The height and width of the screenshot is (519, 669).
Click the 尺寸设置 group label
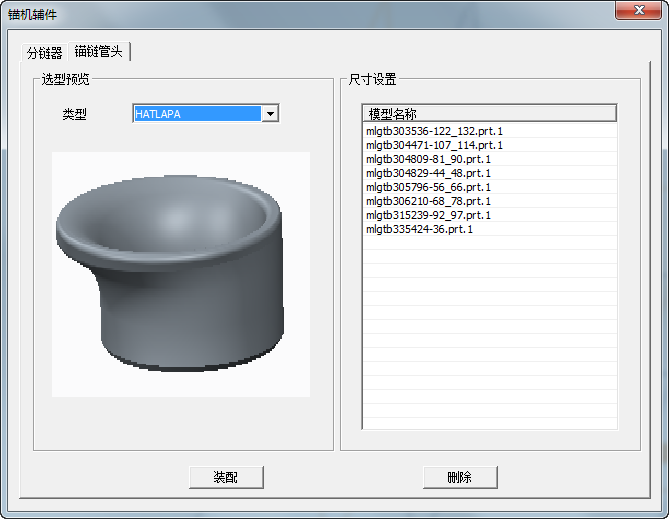click(372, 79)
